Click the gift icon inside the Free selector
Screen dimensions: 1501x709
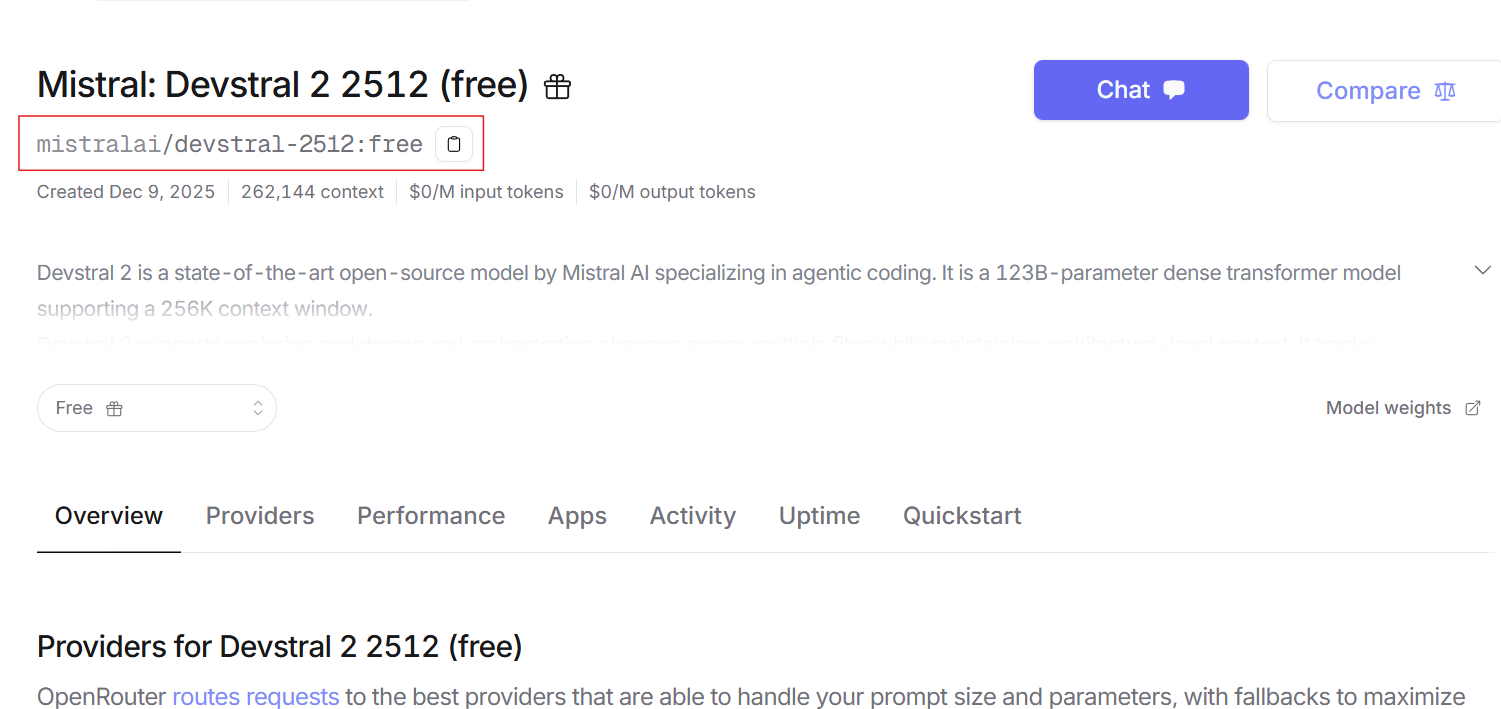pos(114,408)
